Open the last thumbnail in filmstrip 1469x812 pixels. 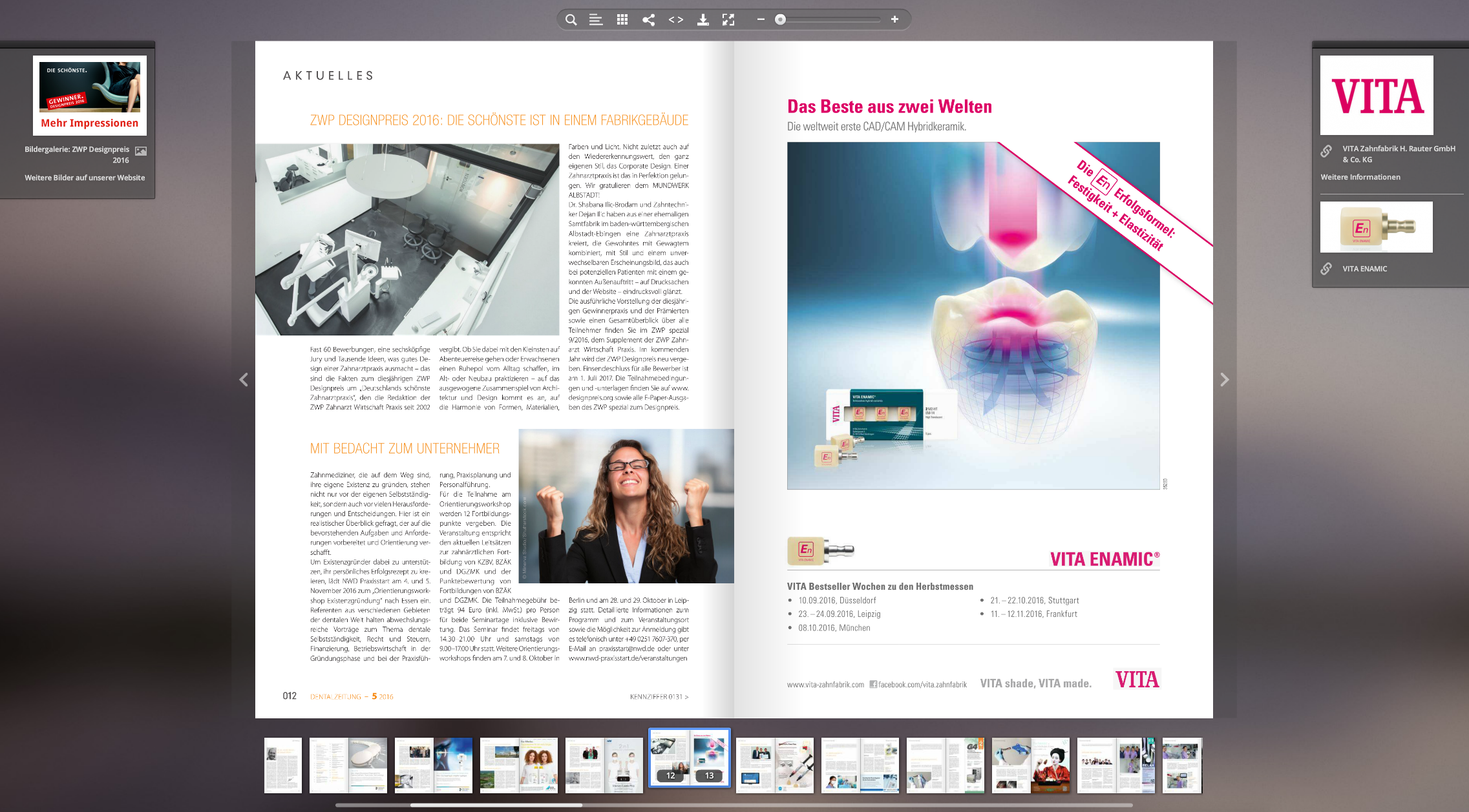[x=1182, y=765]
